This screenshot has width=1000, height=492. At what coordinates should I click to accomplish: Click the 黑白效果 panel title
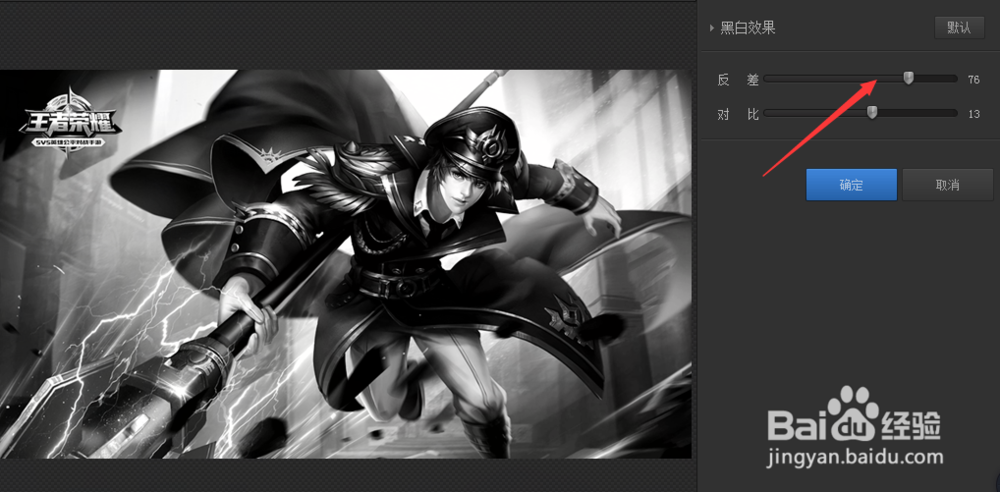coord(747,28)
